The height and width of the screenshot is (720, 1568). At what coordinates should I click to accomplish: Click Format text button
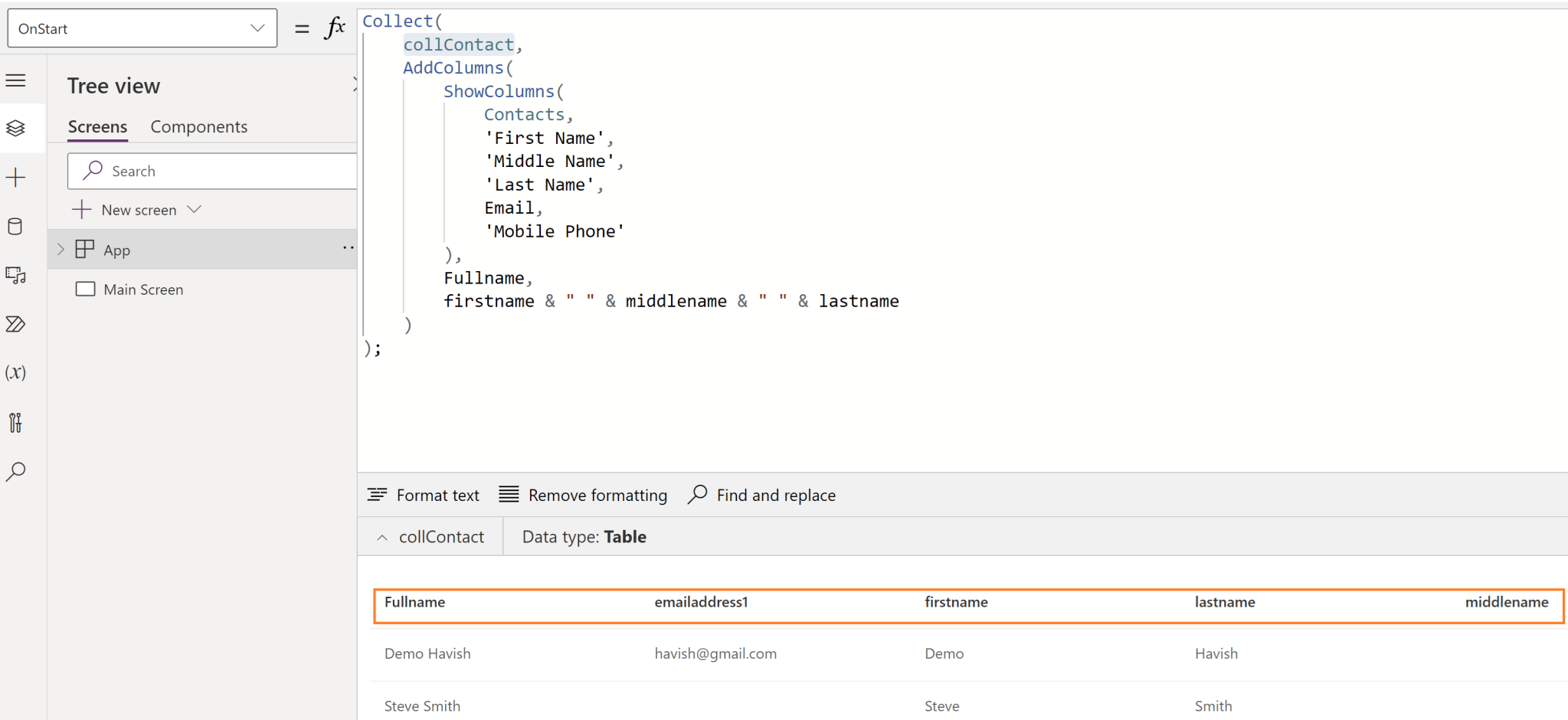(x=424, y=495)
